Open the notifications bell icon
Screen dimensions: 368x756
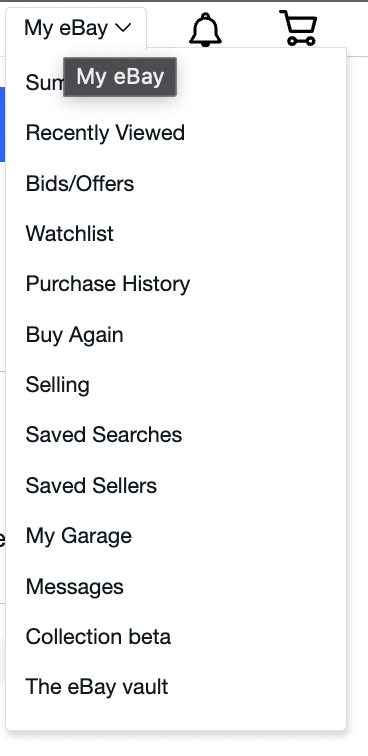(205, 29)
